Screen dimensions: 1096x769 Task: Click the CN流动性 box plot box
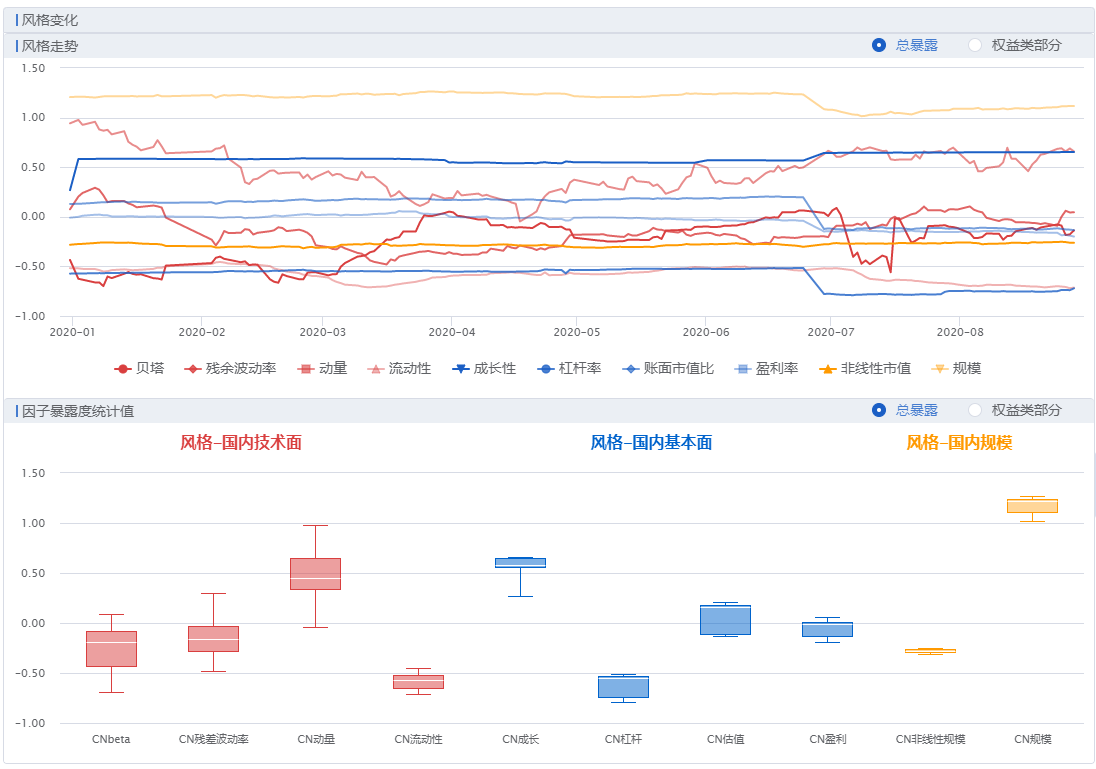[418, 682]
